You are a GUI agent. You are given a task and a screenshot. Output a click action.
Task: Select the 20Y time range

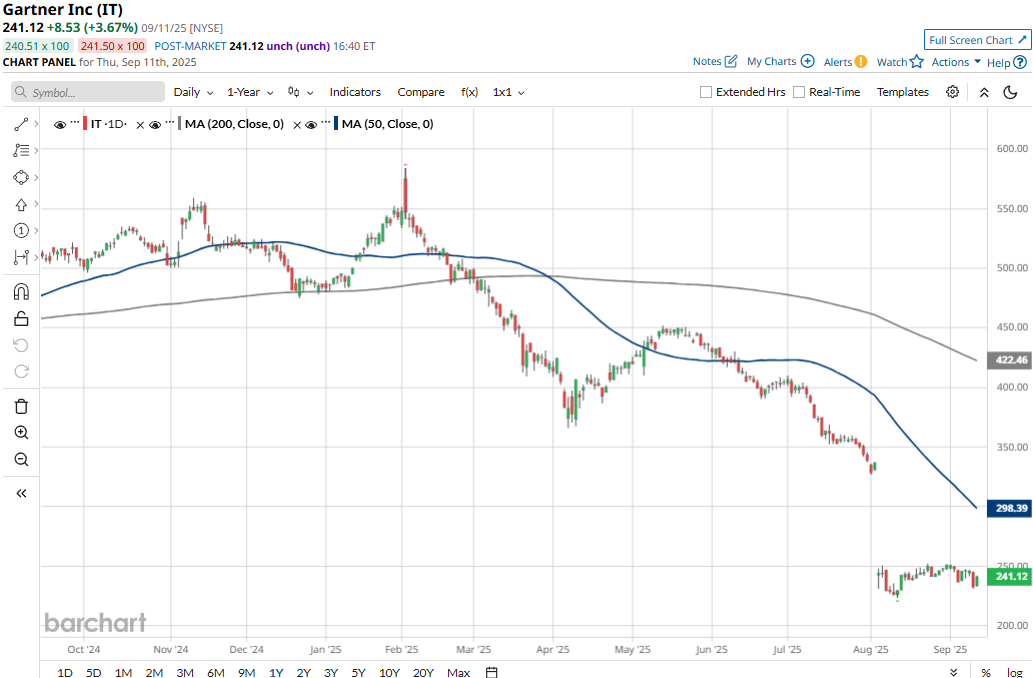(423, 672)
